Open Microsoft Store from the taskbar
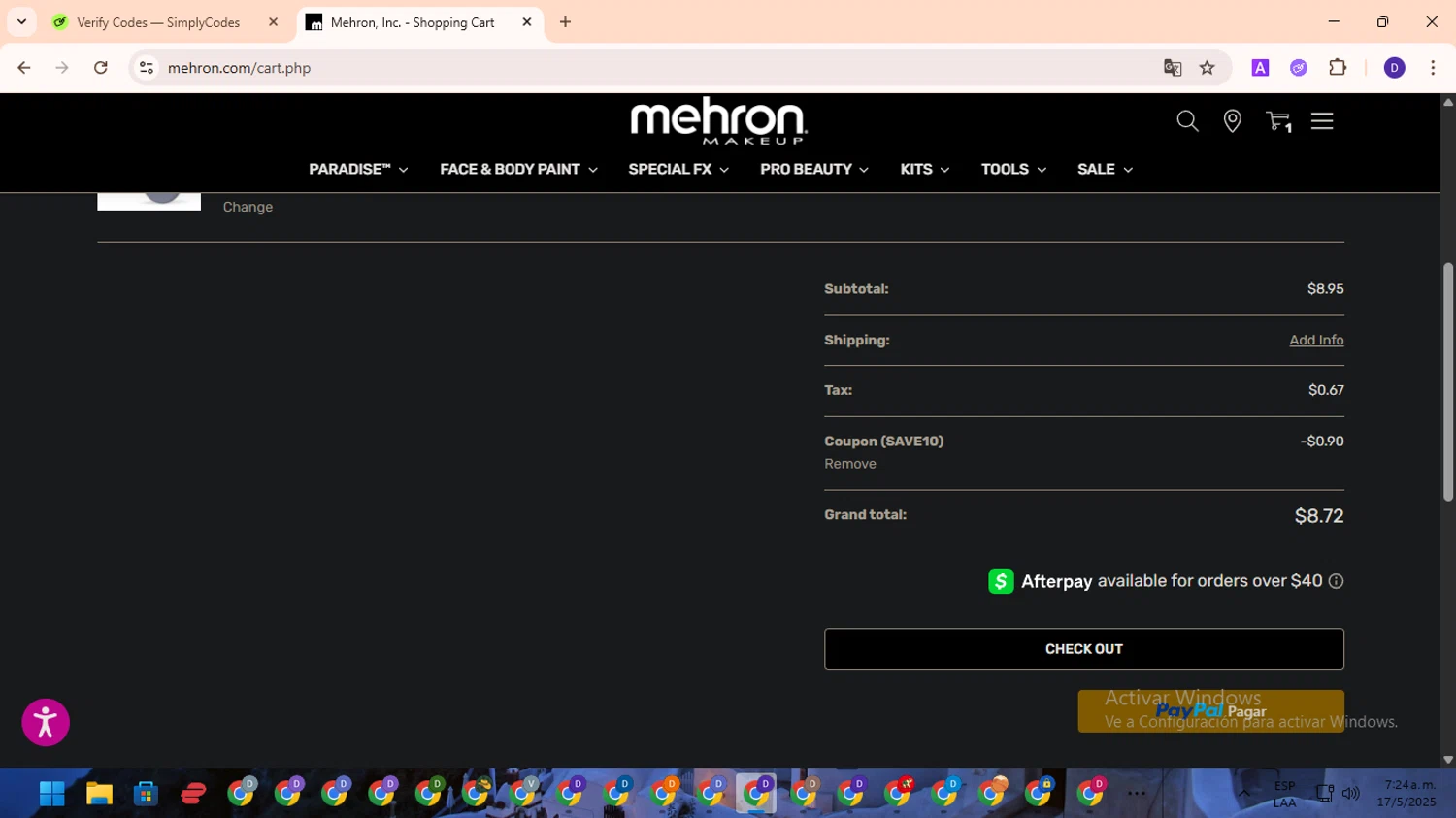Screen dimensions: 1456x818 (x=146, y=794)
